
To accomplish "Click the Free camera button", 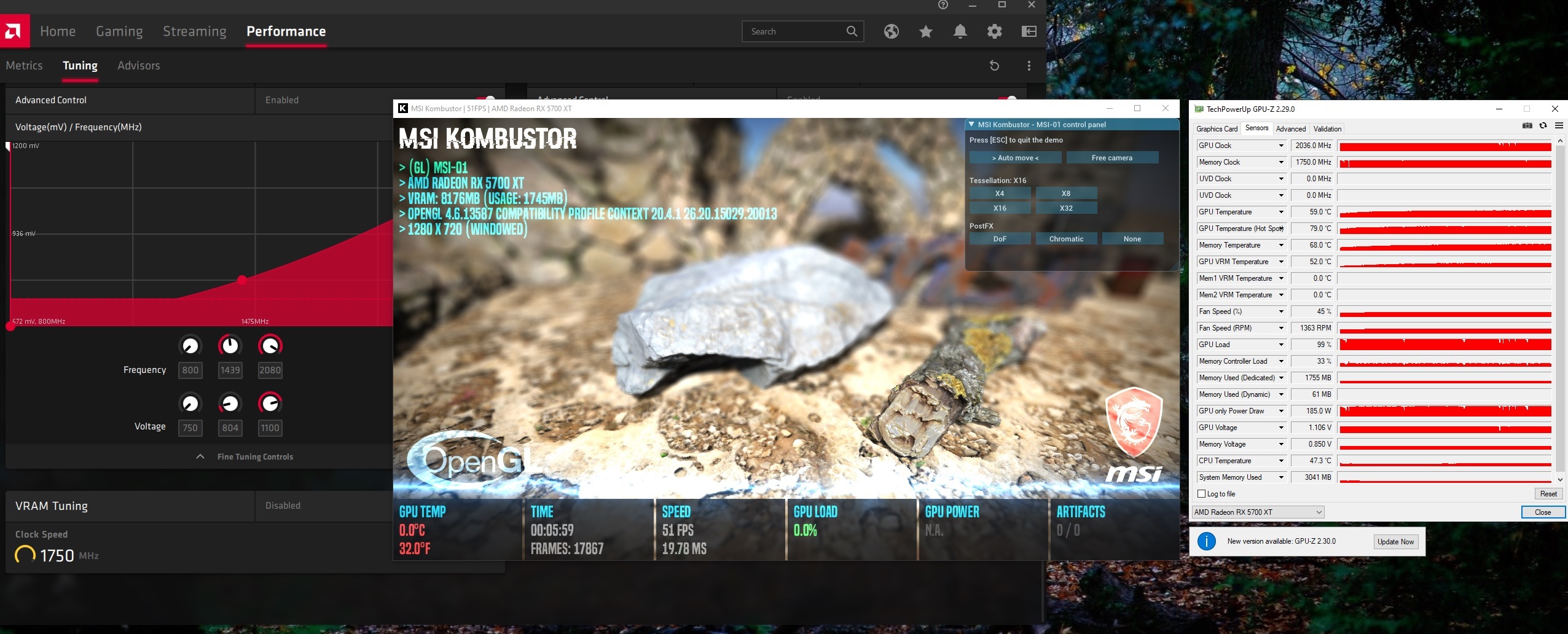I will tap(1112, 158).
